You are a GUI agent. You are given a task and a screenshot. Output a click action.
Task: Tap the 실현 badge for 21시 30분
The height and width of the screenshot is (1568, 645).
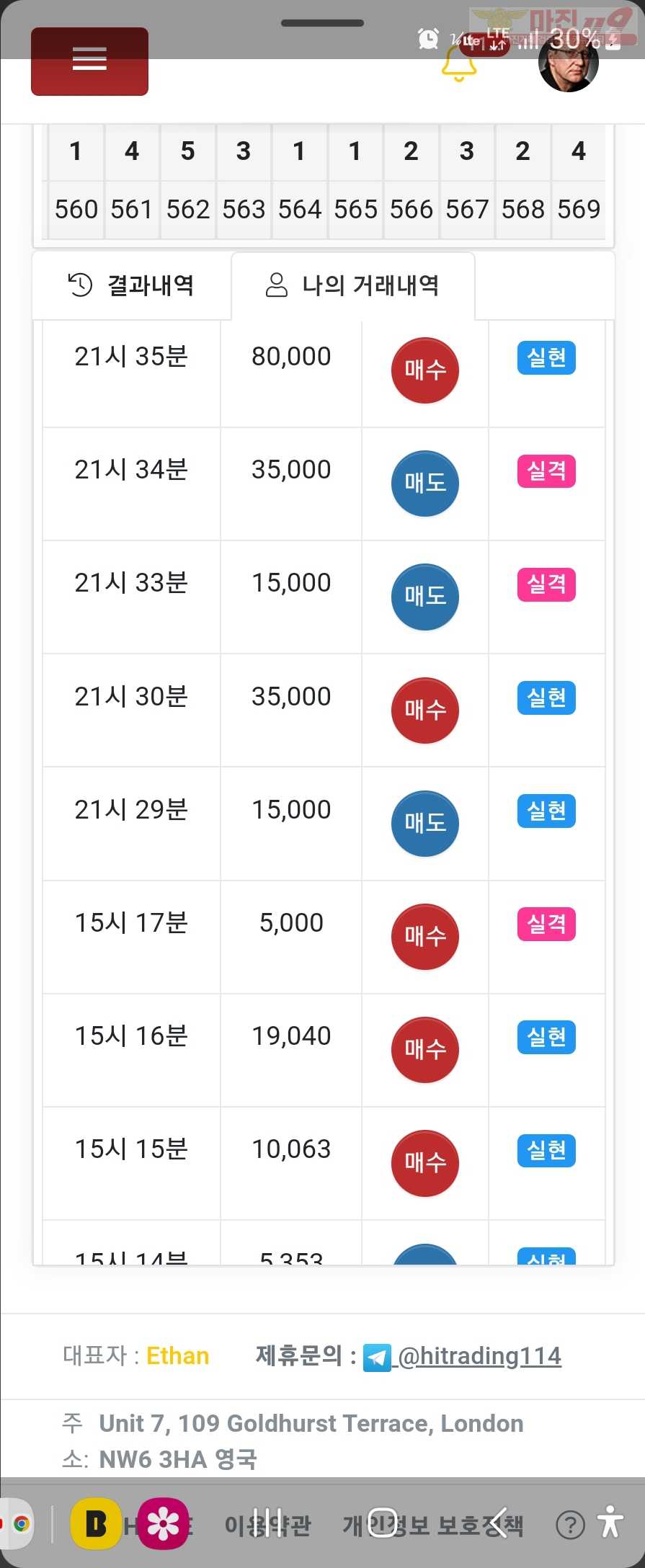tap(546, 698)
